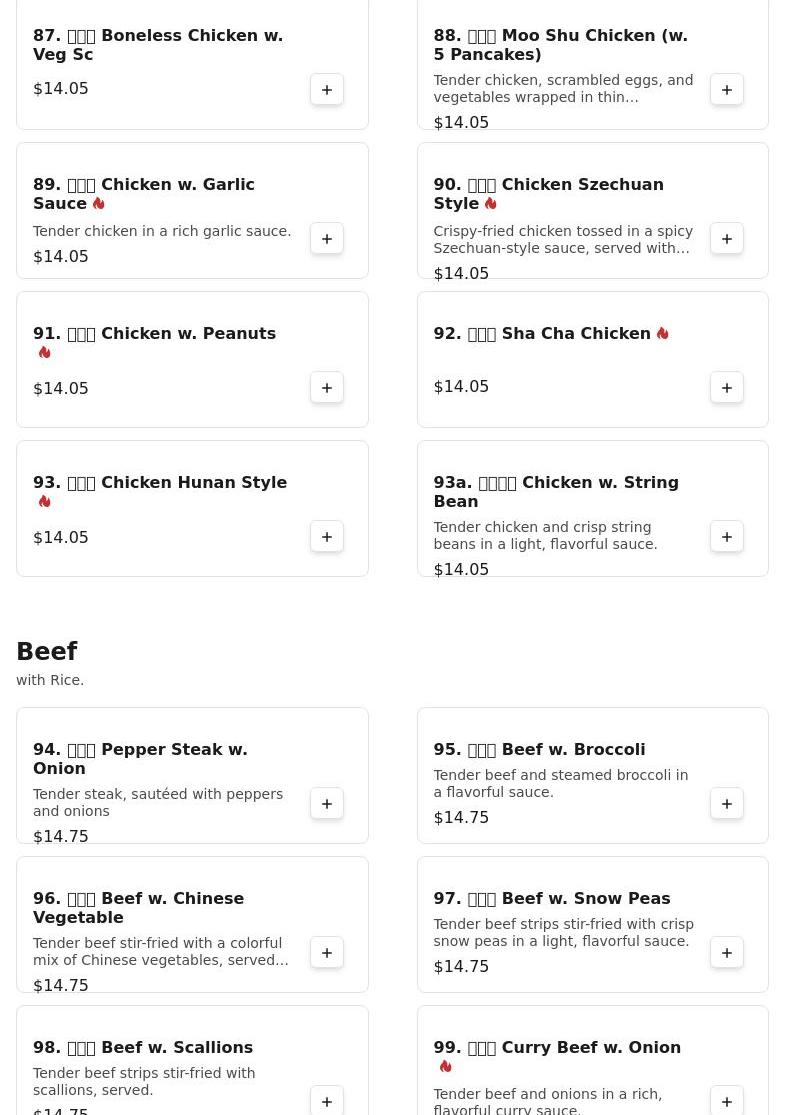Viewport: 785px width, 1115px height.
Task: View the Pepper Steak w. Onion title
Action: (x=140, y=759)
